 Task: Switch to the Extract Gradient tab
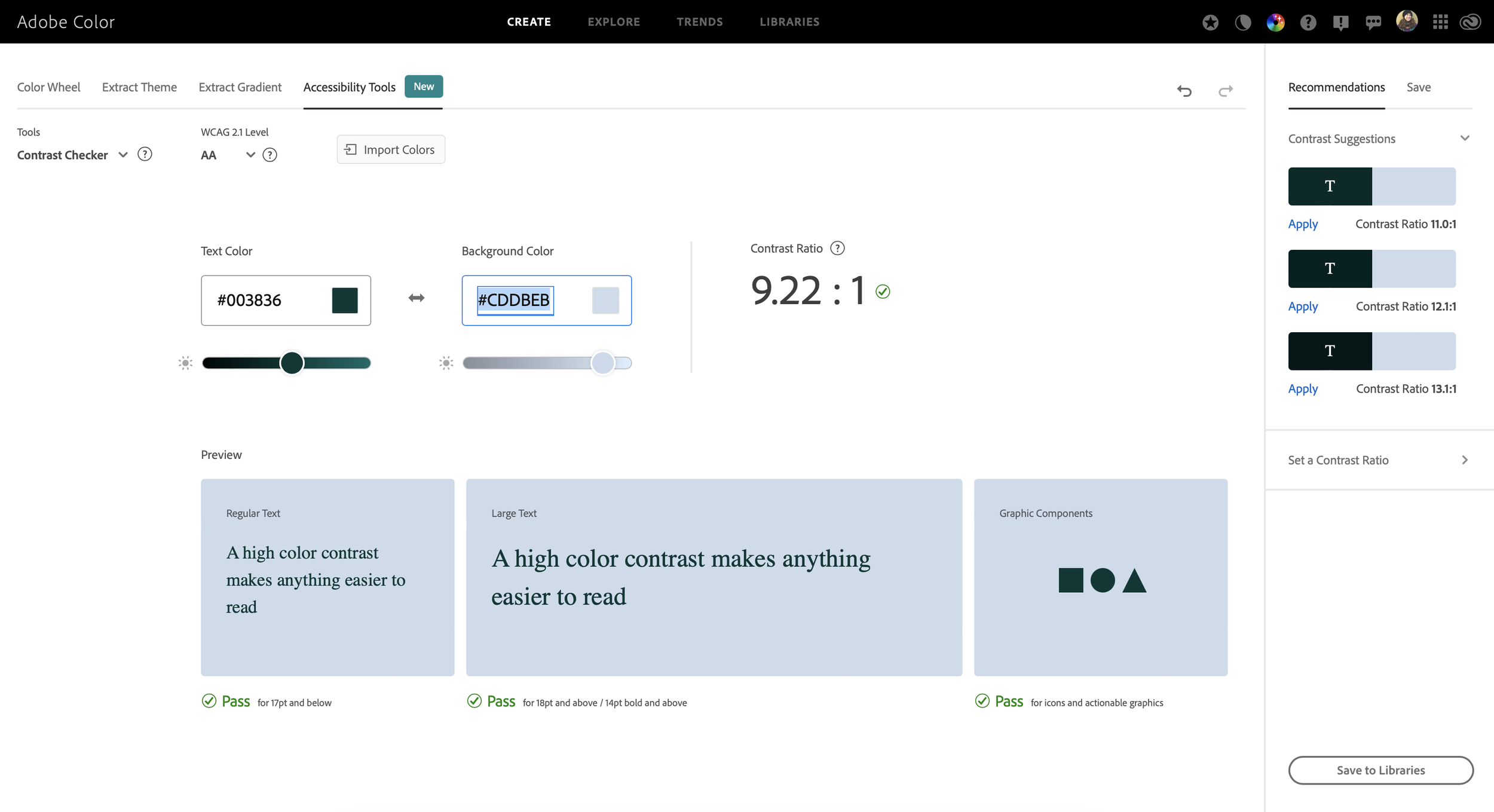[240, 87]
